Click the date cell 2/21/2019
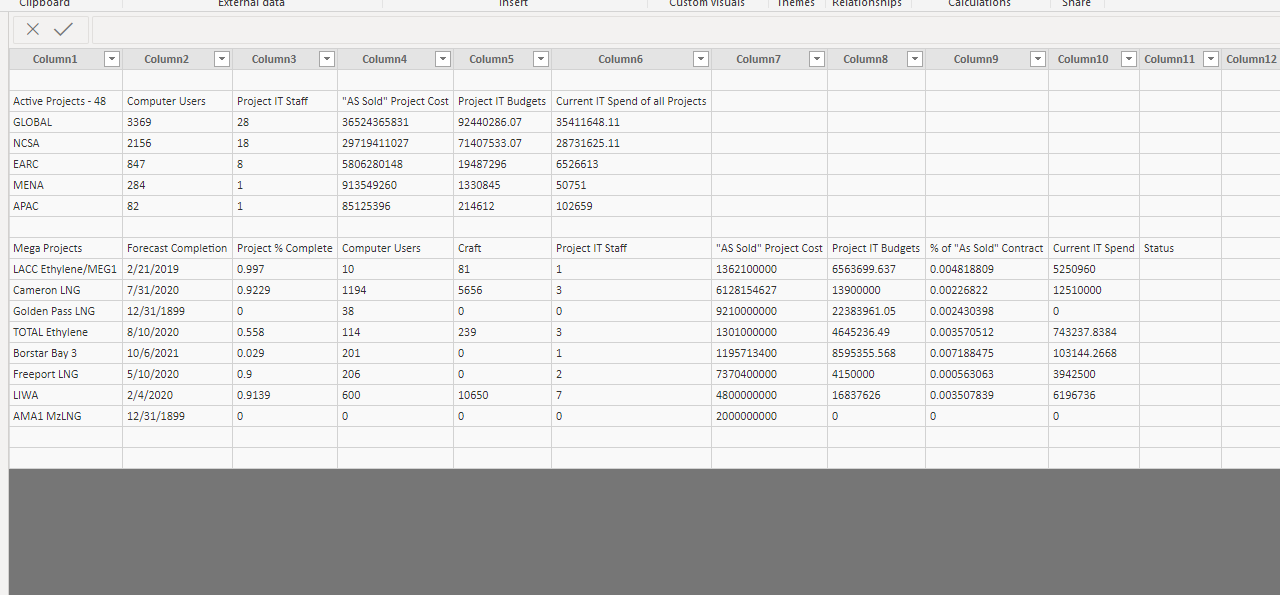This screenshot has height=595, width=1280. [178, 269]
